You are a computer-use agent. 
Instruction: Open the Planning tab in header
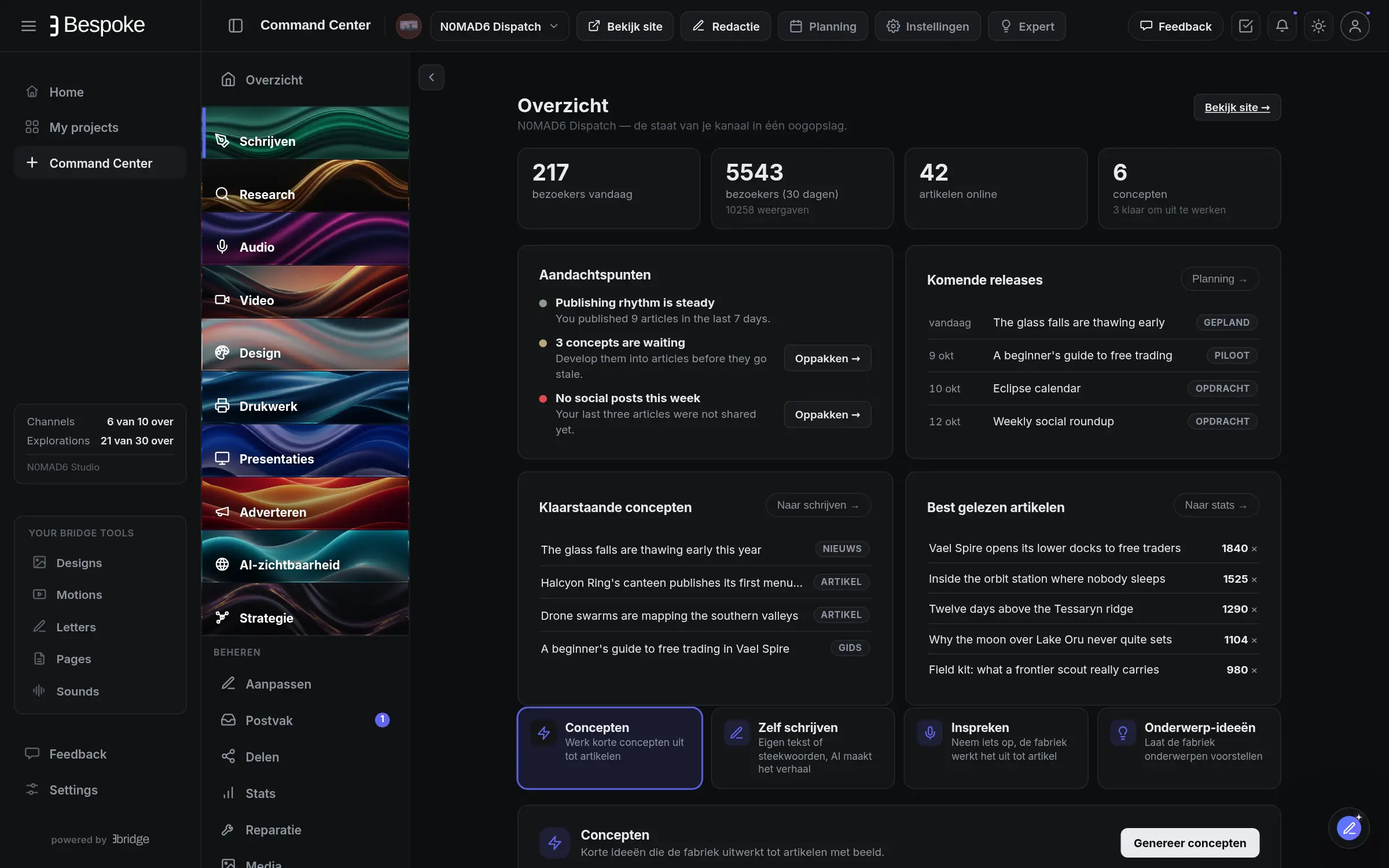click(822, 26)
